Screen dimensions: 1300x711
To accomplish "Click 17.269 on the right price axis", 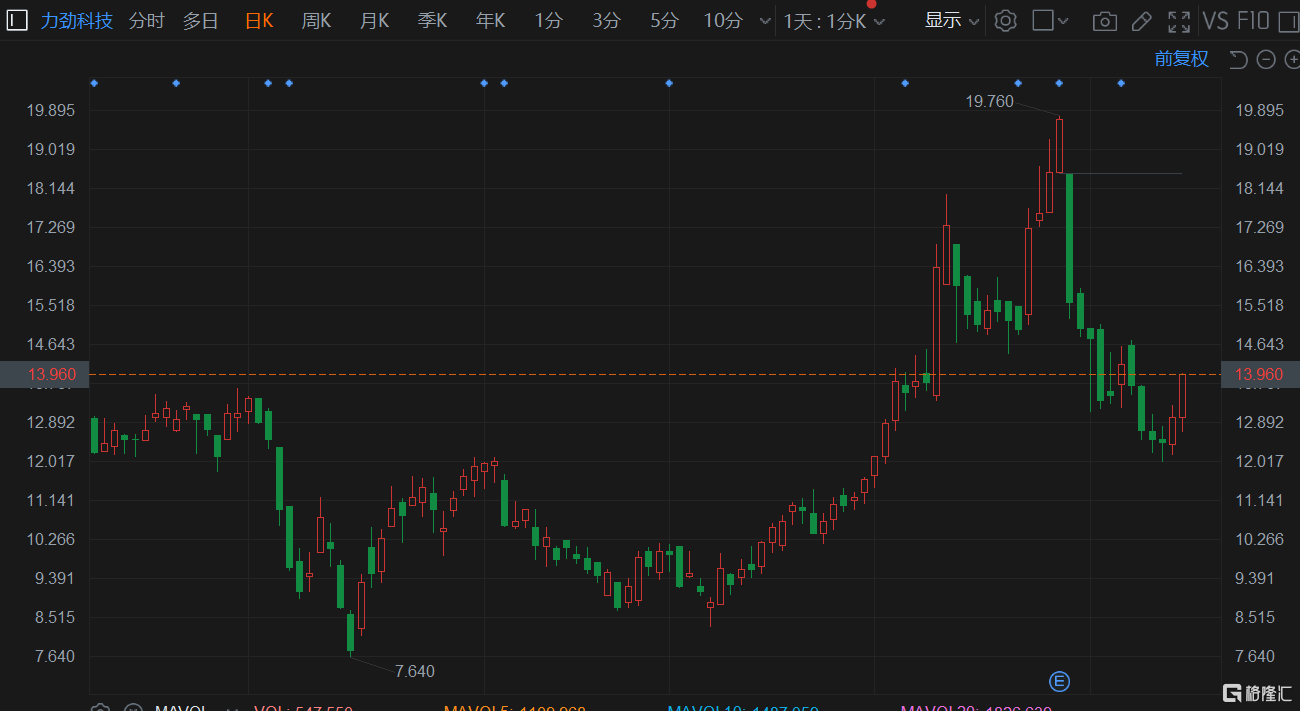I will coord(1260,227).
